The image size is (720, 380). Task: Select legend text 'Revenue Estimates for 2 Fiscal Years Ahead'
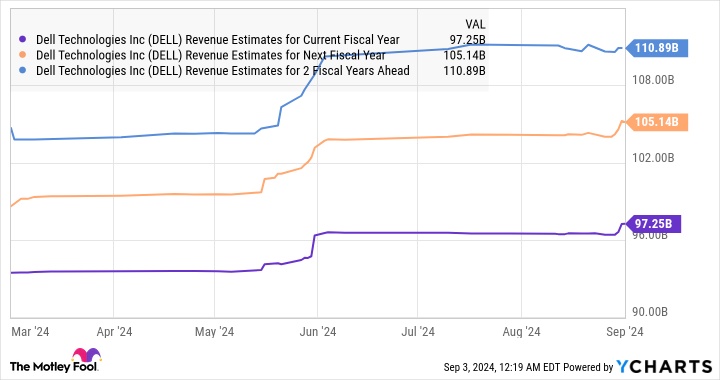(297, 70)
